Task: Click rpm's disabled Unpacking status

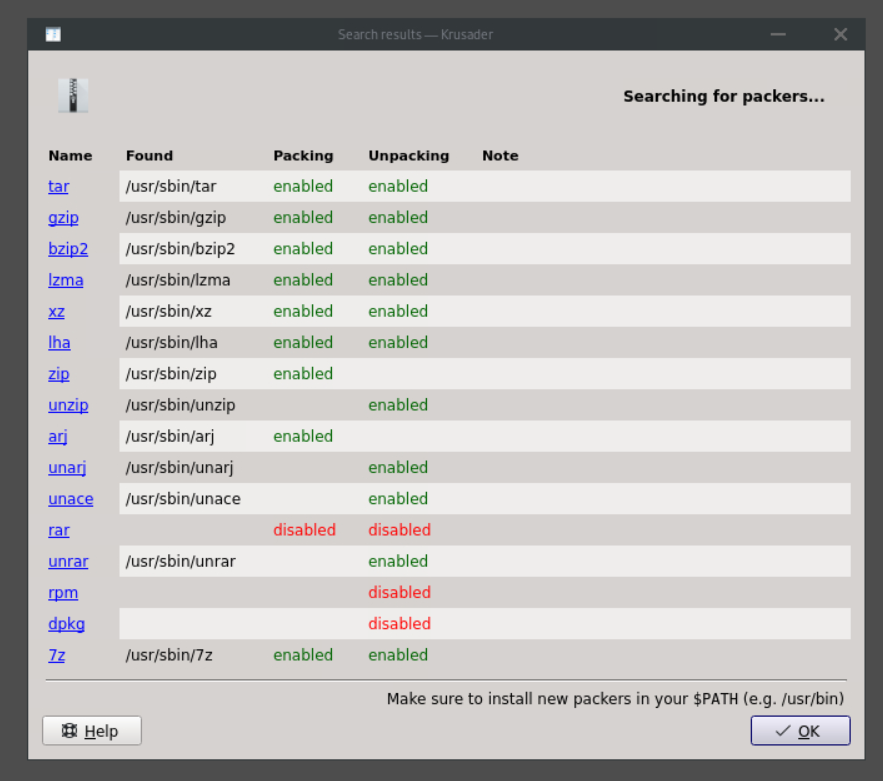Action: click(x=399, y=592)
